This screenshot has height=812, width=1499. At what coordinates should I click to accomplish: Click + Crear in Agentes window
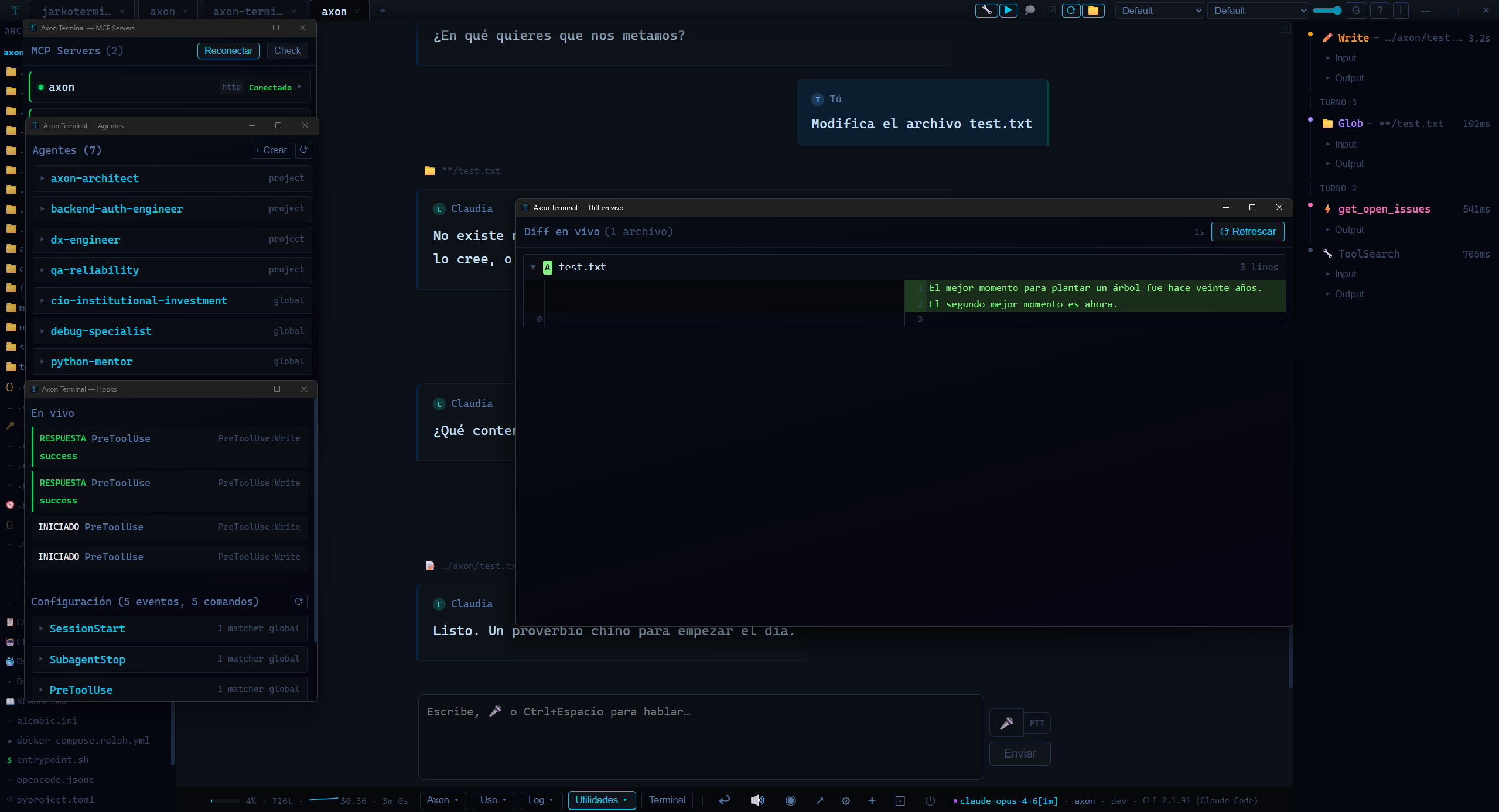(x=271, y=150)
